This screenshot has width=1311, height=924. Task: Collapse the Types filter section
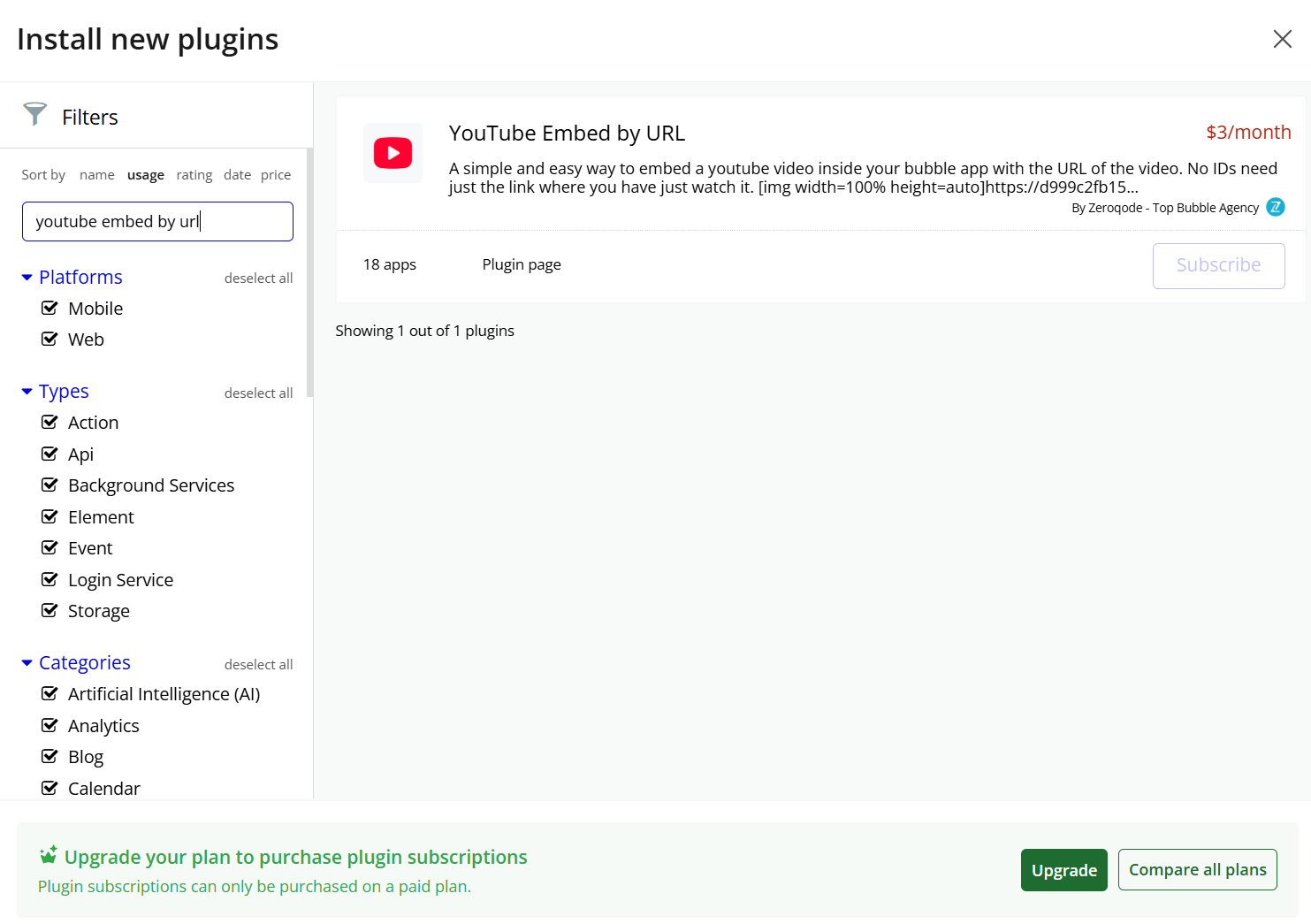point(27,392)
